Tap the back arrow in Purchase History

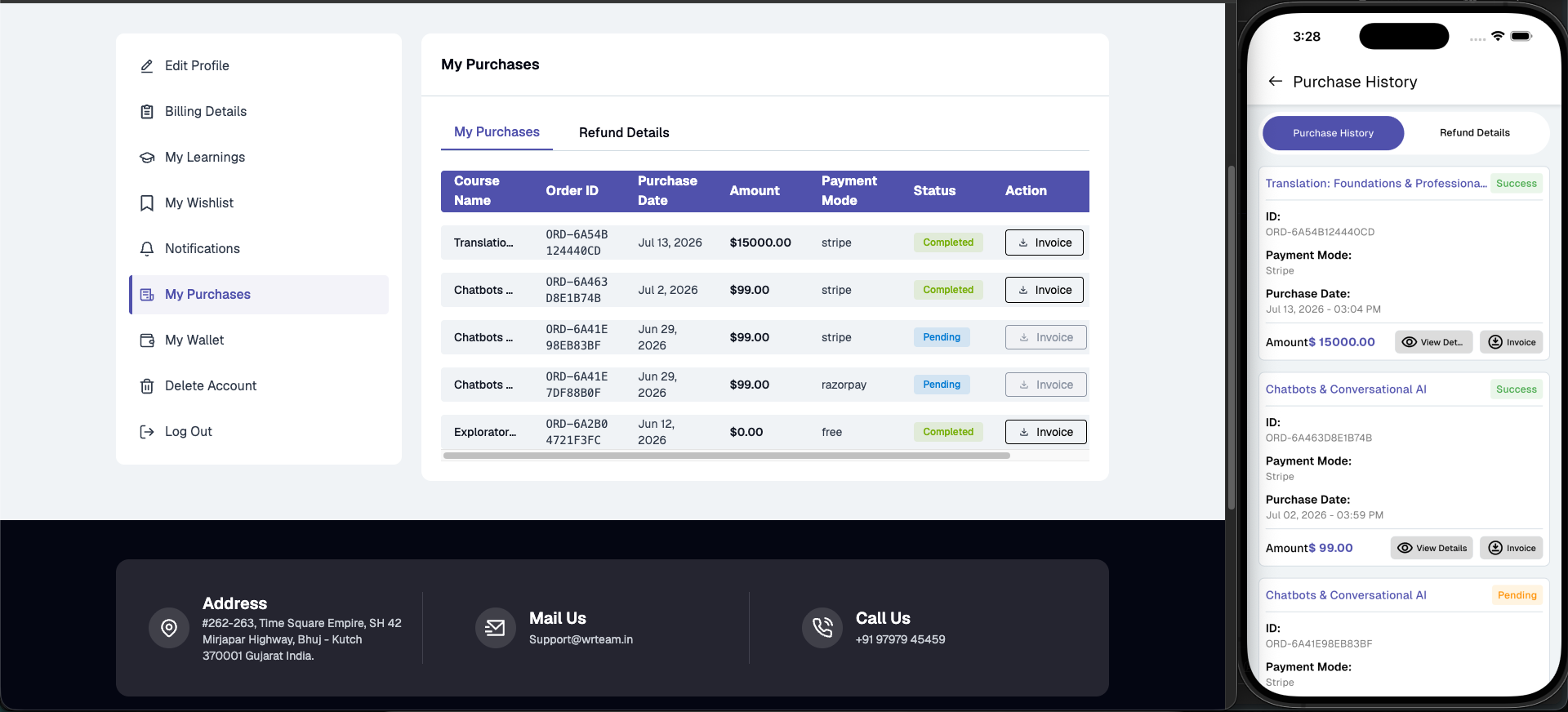(x=1276, y=82)
